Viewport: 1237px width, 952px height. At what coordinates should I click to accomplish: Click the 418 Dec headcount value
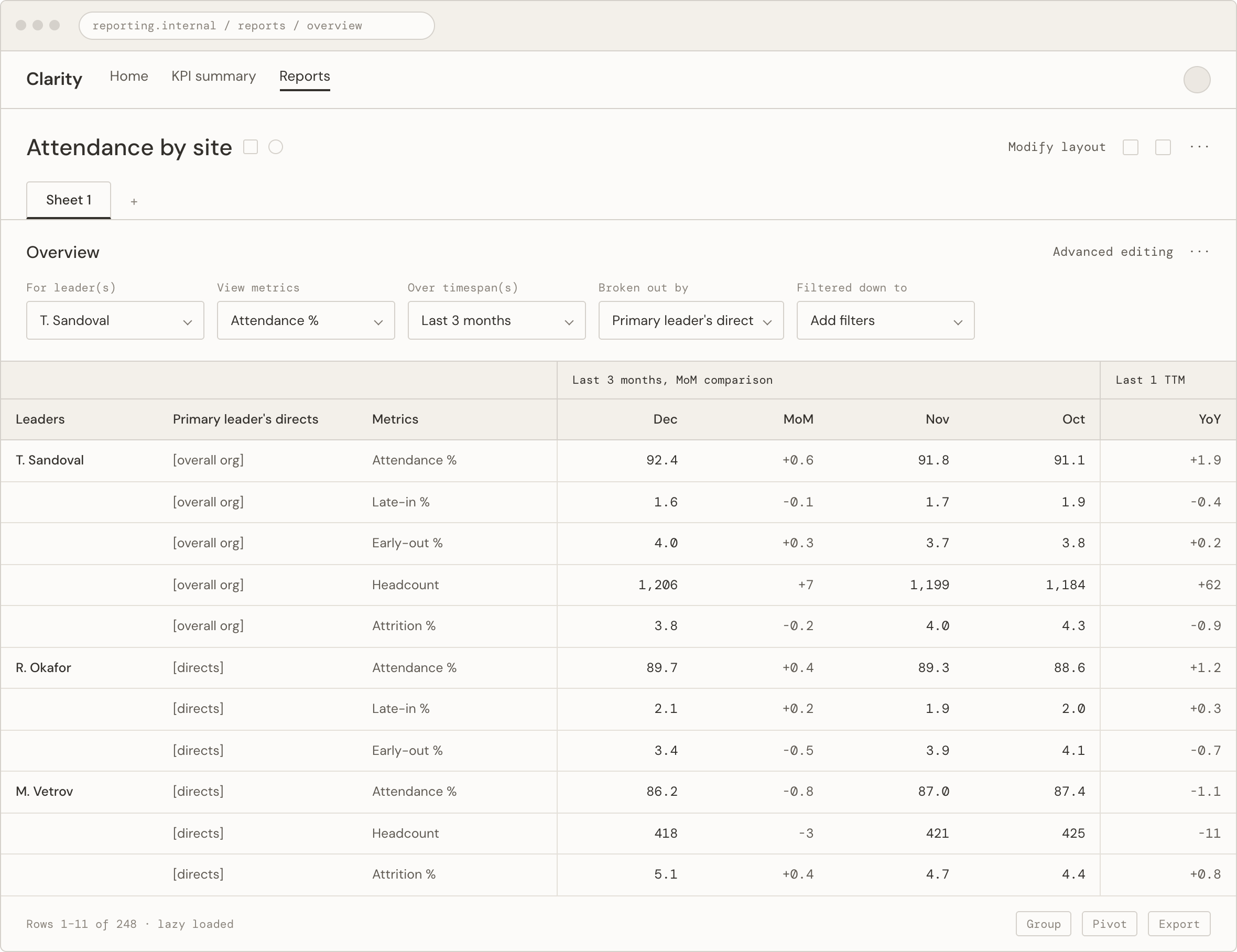tap(666, 833)
